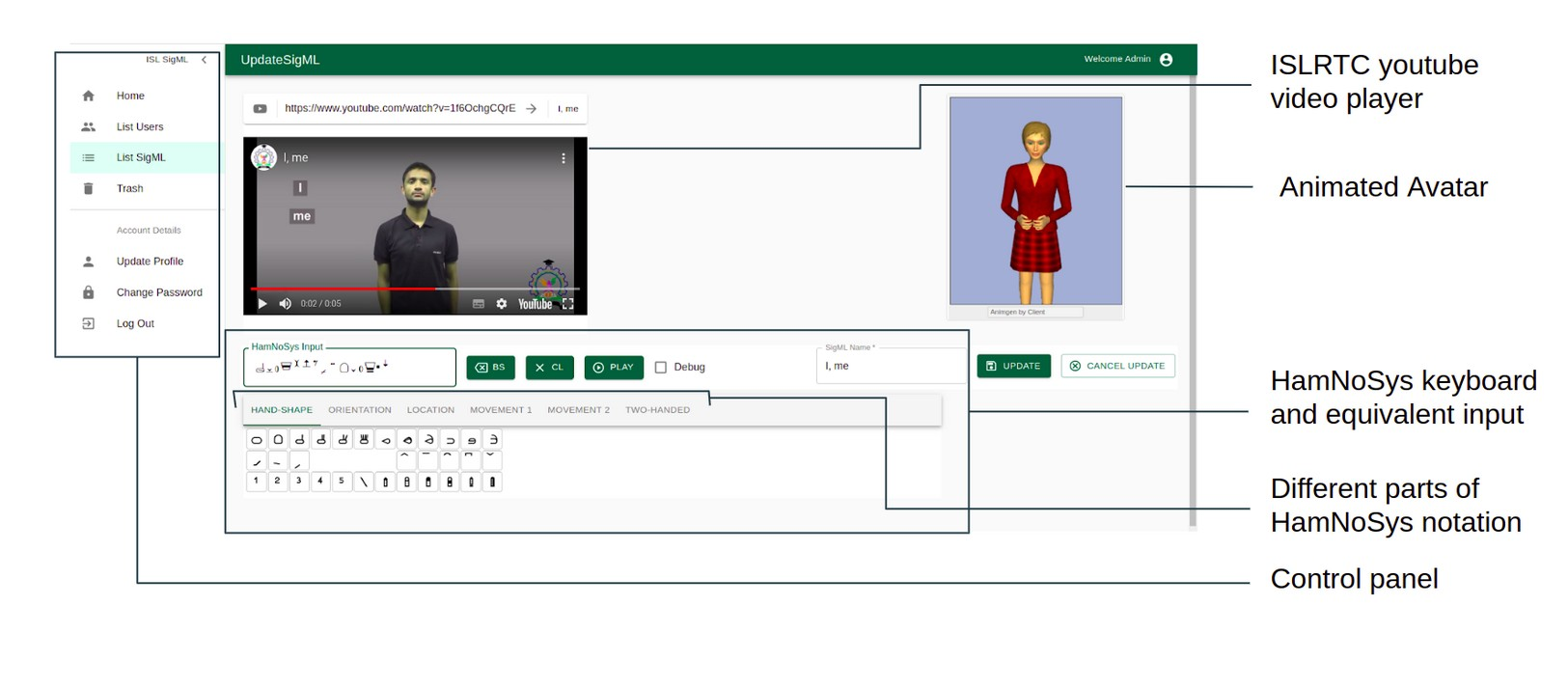
Task: Collapse the ISL SigML sidebar with chevron
Action: 204,60
